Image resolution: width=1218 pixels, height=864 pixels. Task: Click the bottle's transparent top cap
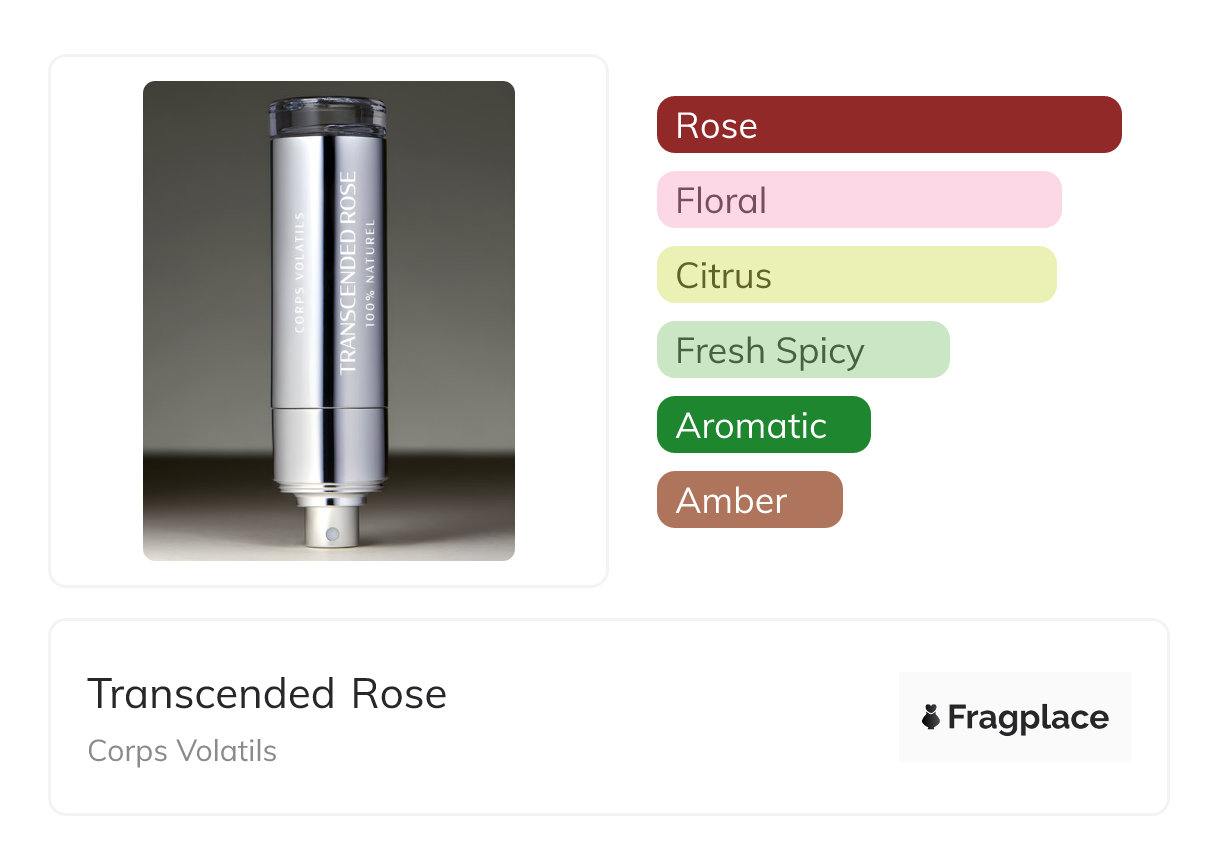pyautogui.click(x=327, y=115)
